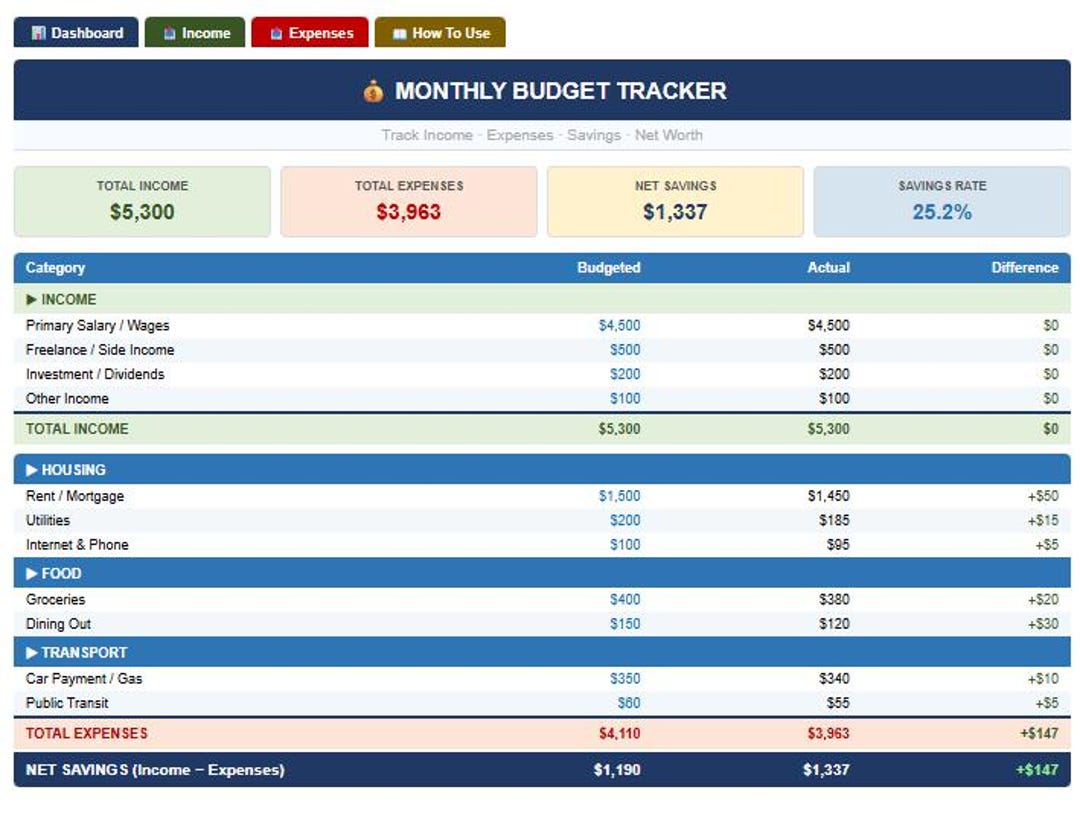This screenshot has width=1080, height=813.
Task: Click the Category column header
Action: (x=55, y=267)
